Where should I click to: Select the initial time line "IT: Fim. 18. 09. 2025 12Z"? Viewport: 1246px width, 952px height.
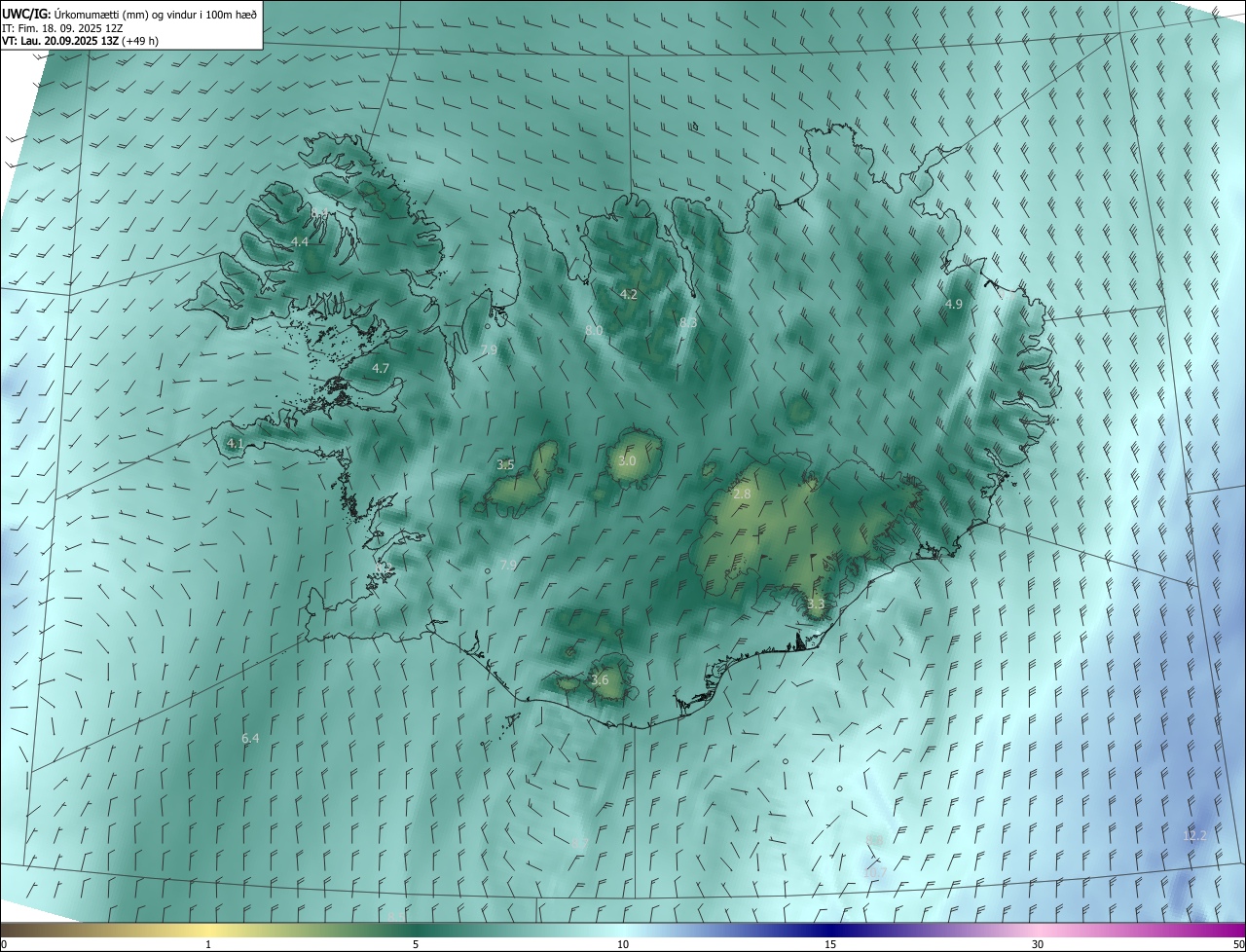click(62, 28)
